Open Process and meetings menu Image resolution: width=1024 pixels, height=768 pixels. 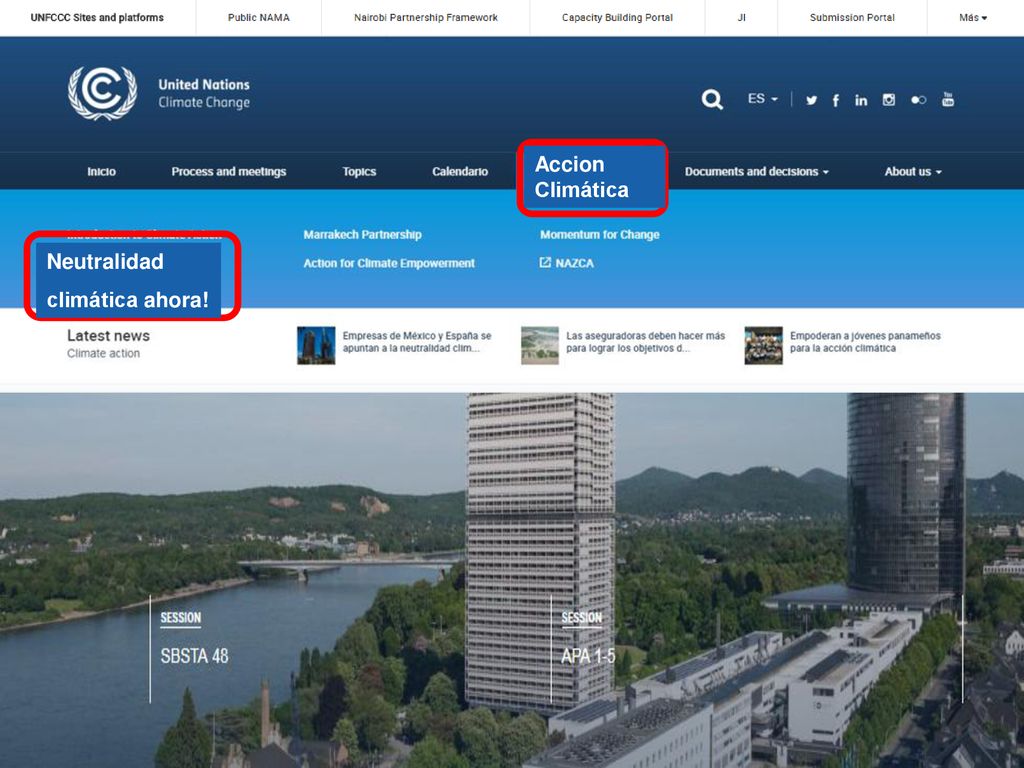(229, 171)
